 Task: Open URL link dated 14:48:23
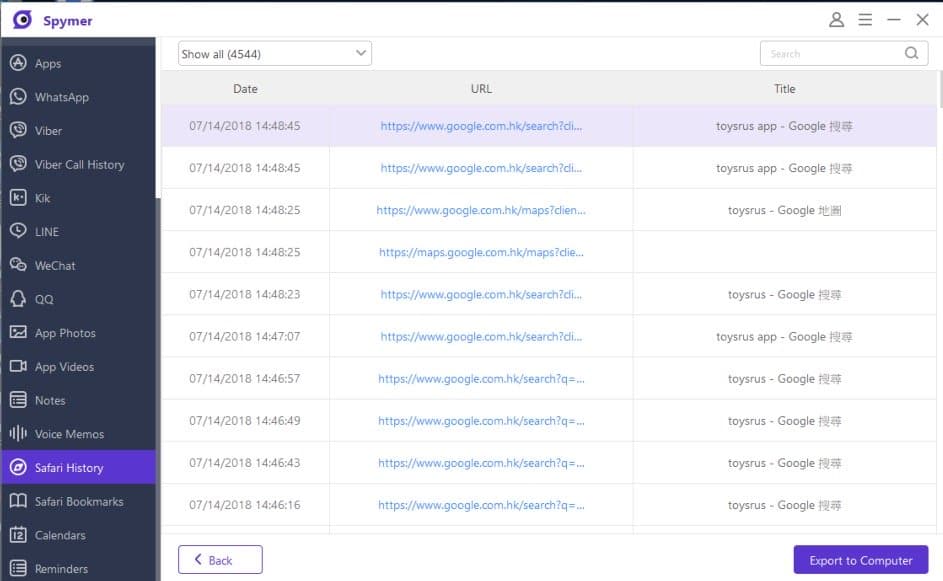(481, 294)
